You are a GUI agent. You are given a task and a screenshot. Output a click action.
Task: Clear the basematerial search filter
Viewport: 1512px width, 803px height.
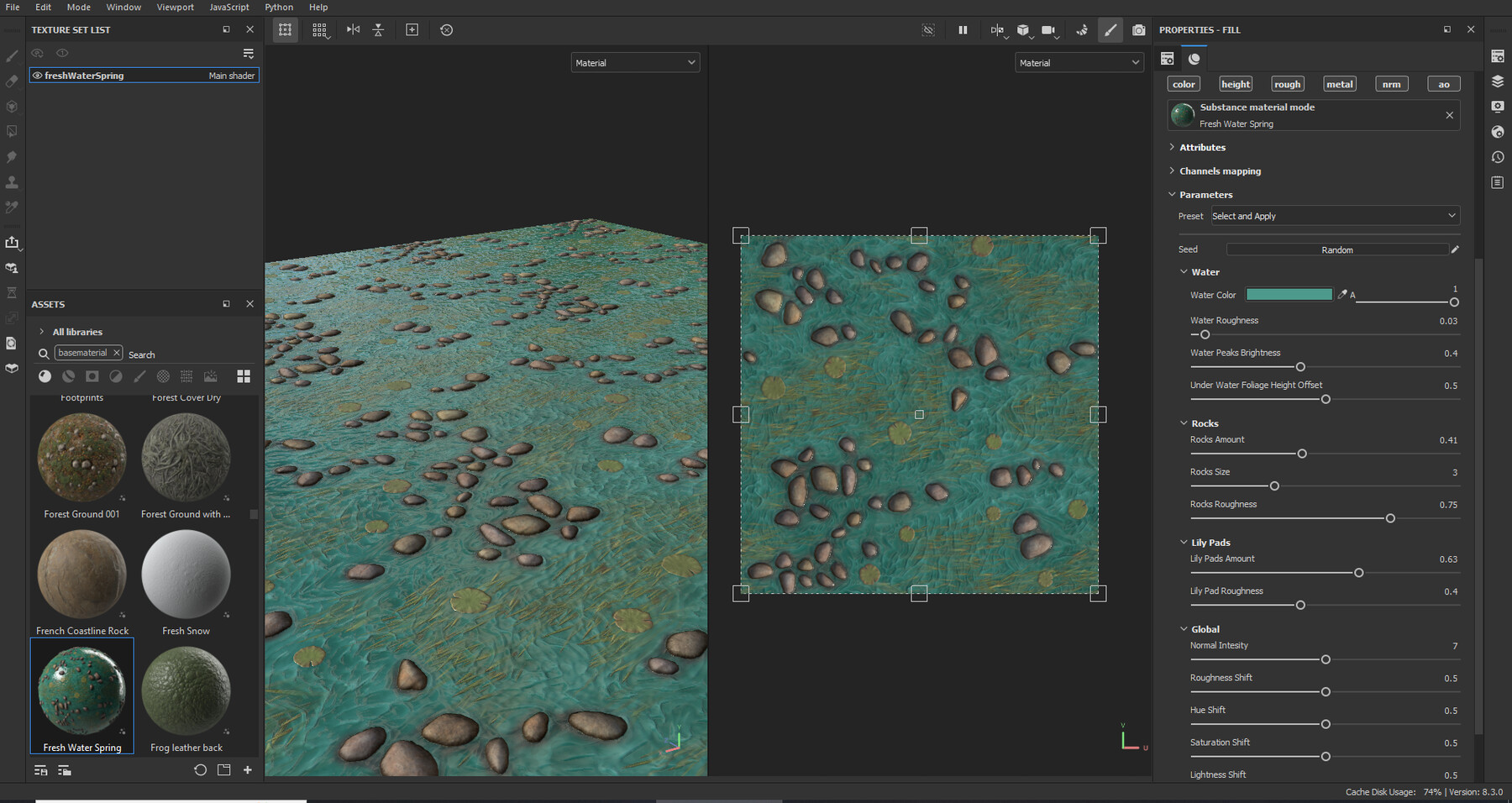(x=117, y=352)
